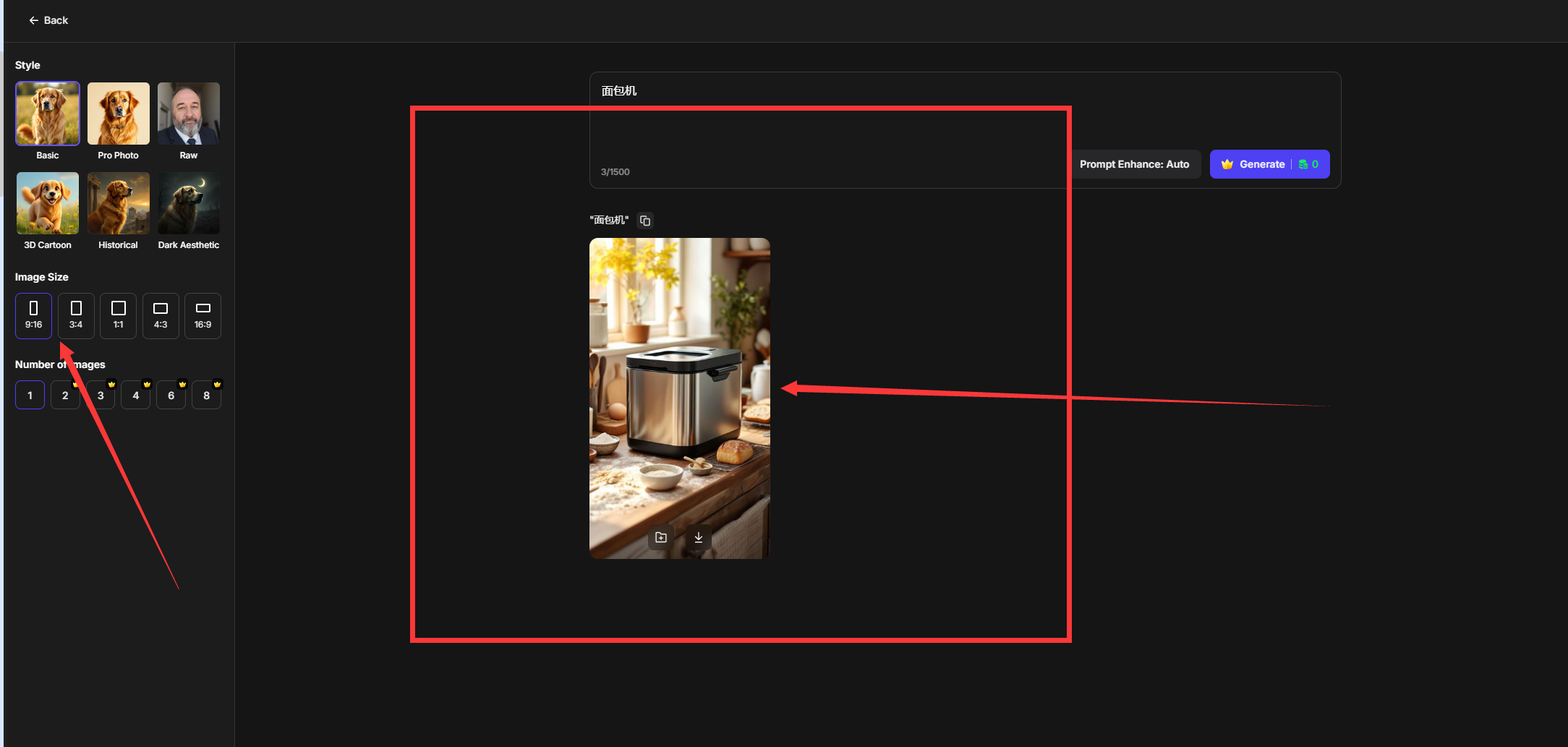
Task: Click into the prompt text field
Action: (825, 123)
